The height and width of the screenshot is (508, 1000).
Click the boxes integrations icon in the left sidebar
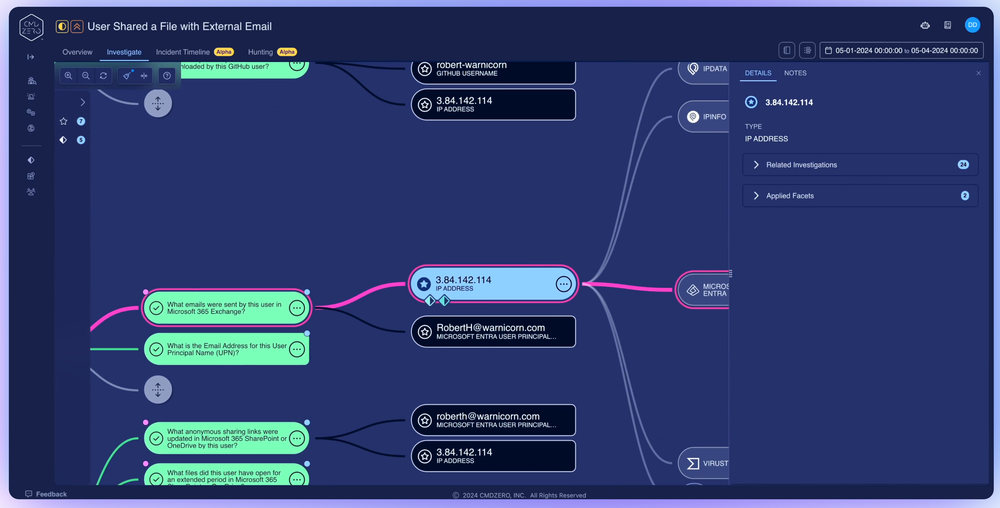[31, 176]
